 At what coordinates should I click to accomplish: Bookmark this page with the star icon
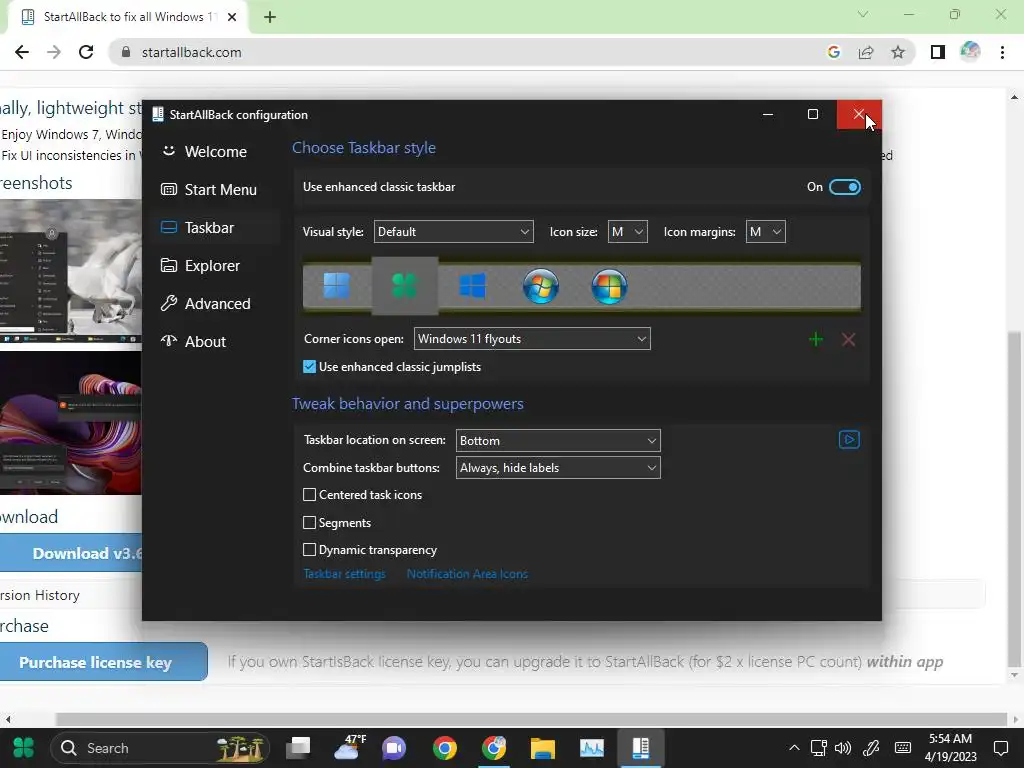(898, 52)
